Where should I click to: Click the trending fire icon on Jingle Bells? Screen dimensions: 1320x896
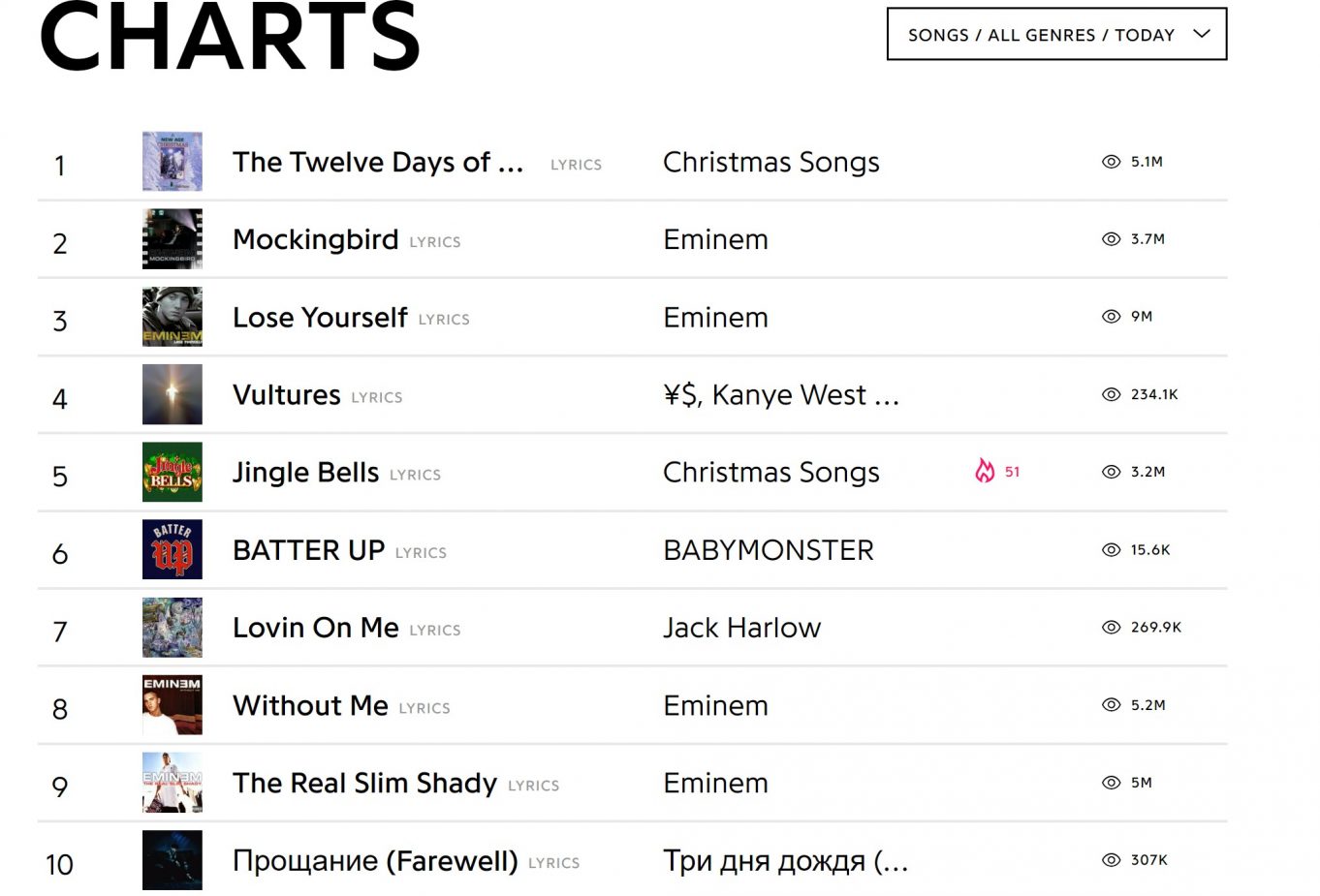(986, 472)
